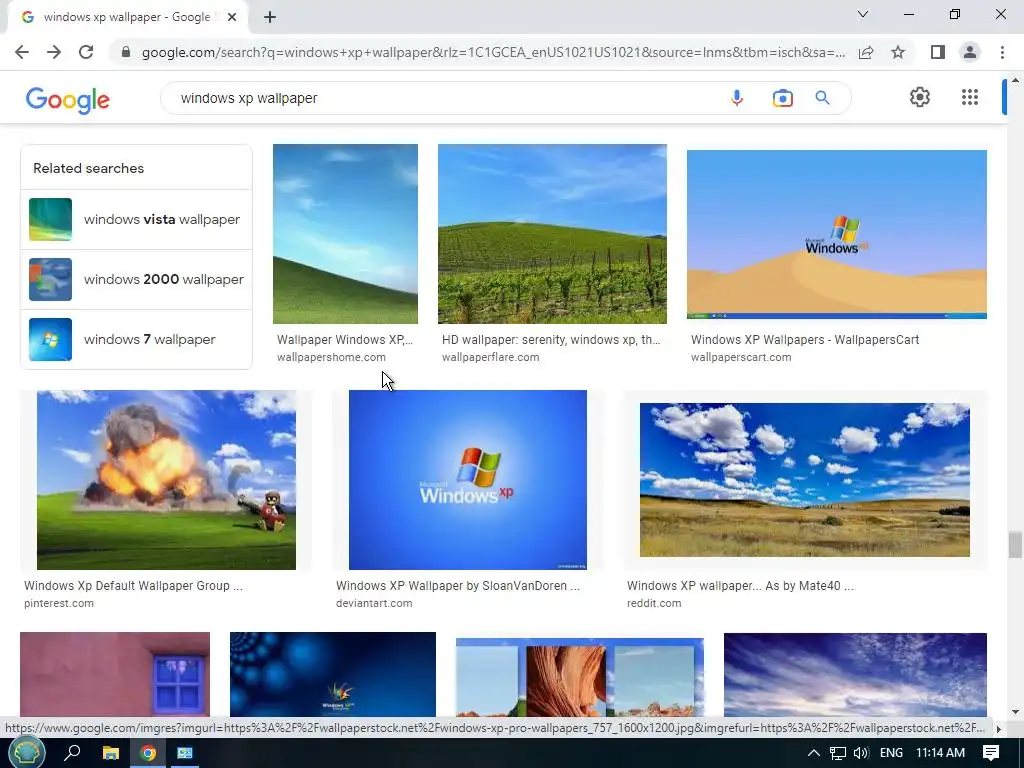Click wallpaperscart.com source link

pyautogui.click(x=741, y=357)
